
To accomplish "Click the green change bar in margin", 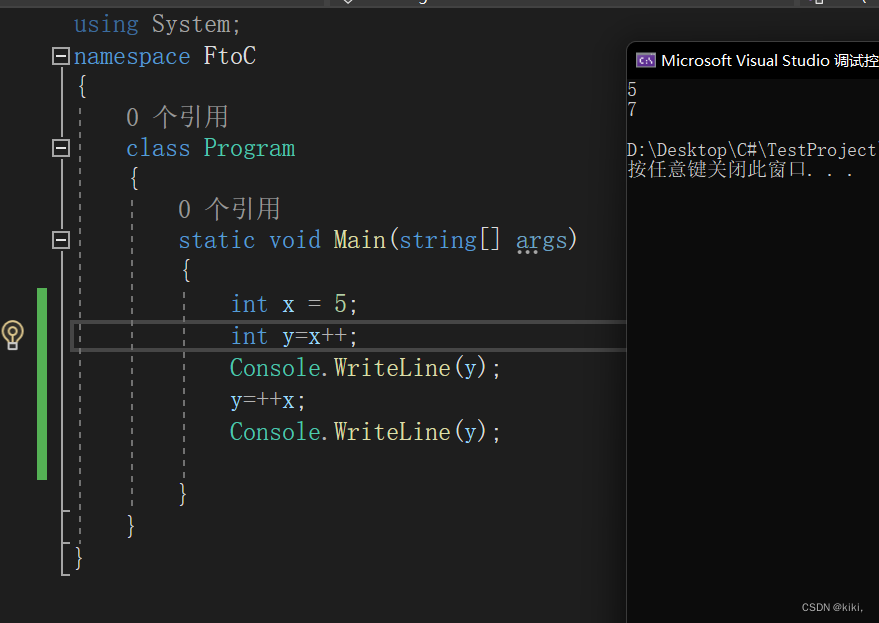I will click(42, 384).
